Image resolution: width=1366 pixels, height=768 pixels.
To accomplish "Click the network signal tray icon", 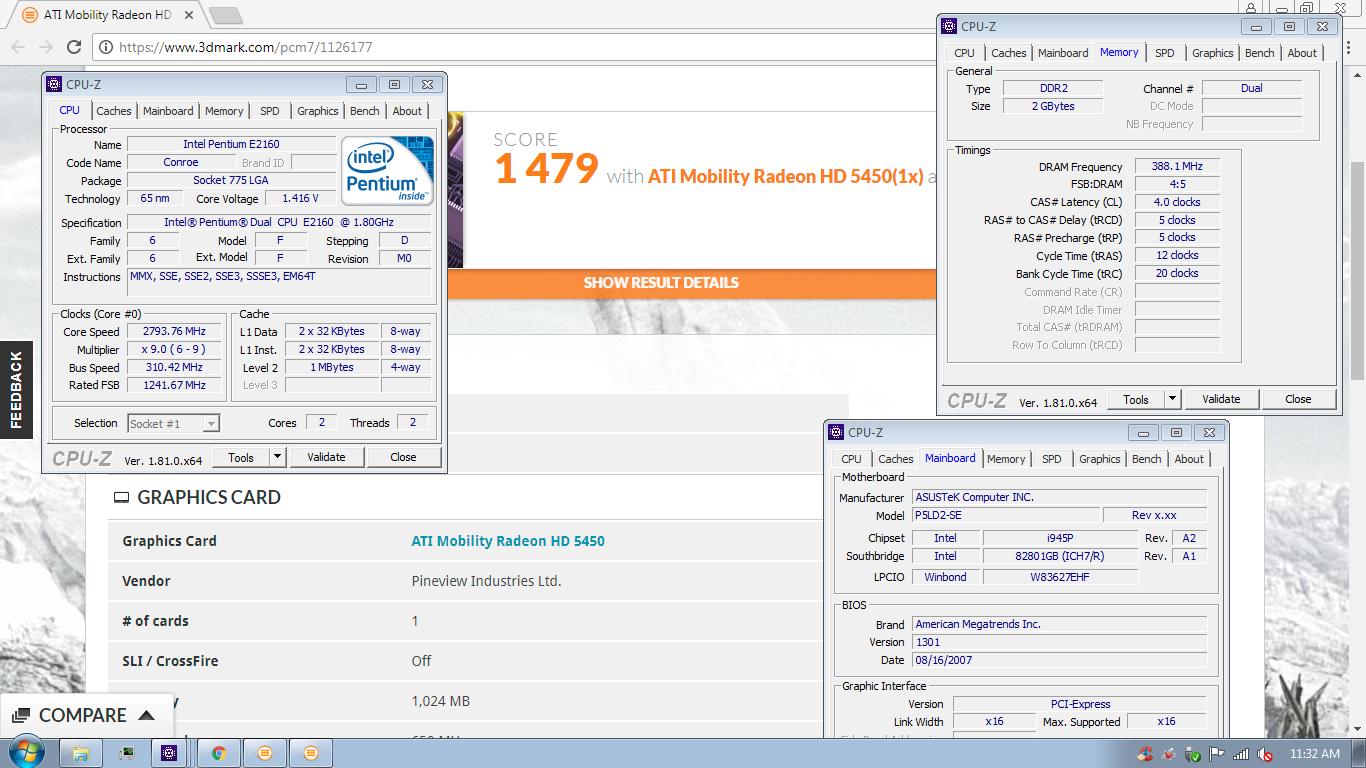I will (1241, 754).
